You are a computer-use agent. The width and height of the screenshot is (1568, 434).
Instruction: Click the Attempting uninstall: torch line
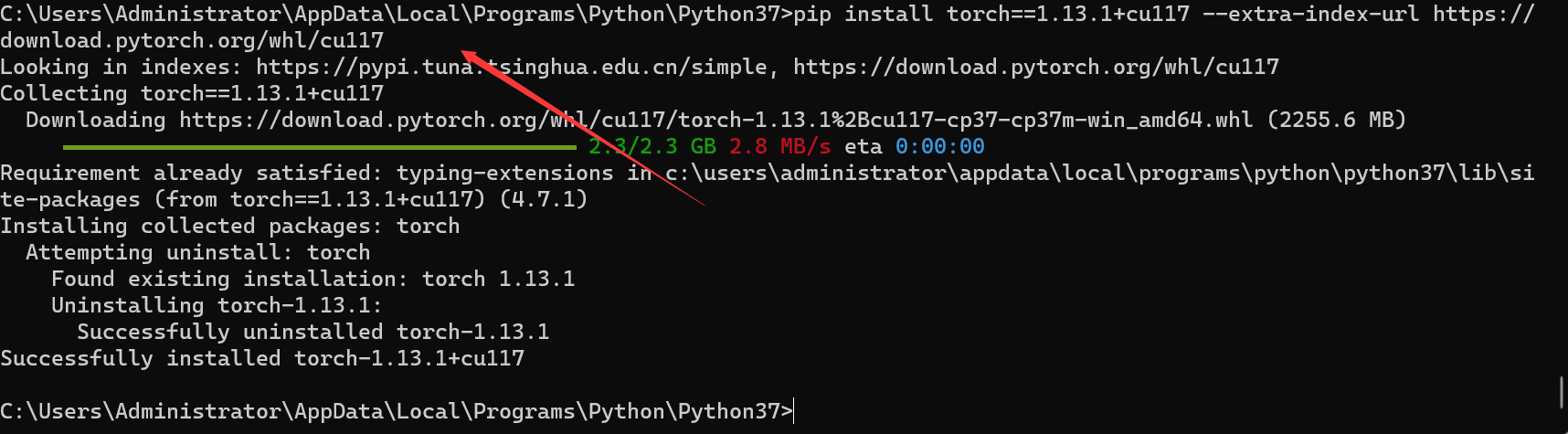point(197,252)
